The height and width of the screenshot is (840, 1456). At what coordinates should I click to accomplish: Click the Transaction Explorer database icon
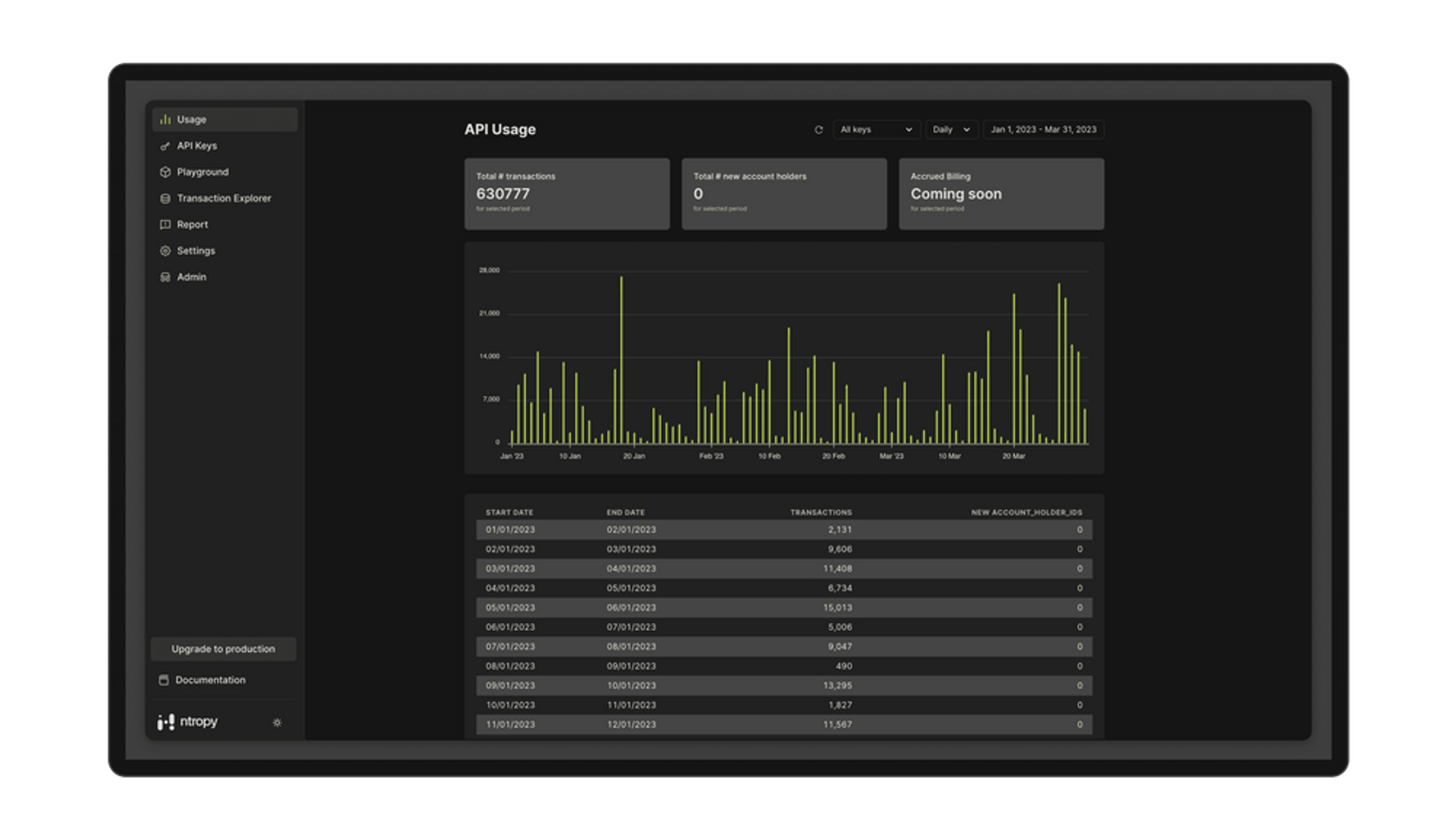click(165, 199)
